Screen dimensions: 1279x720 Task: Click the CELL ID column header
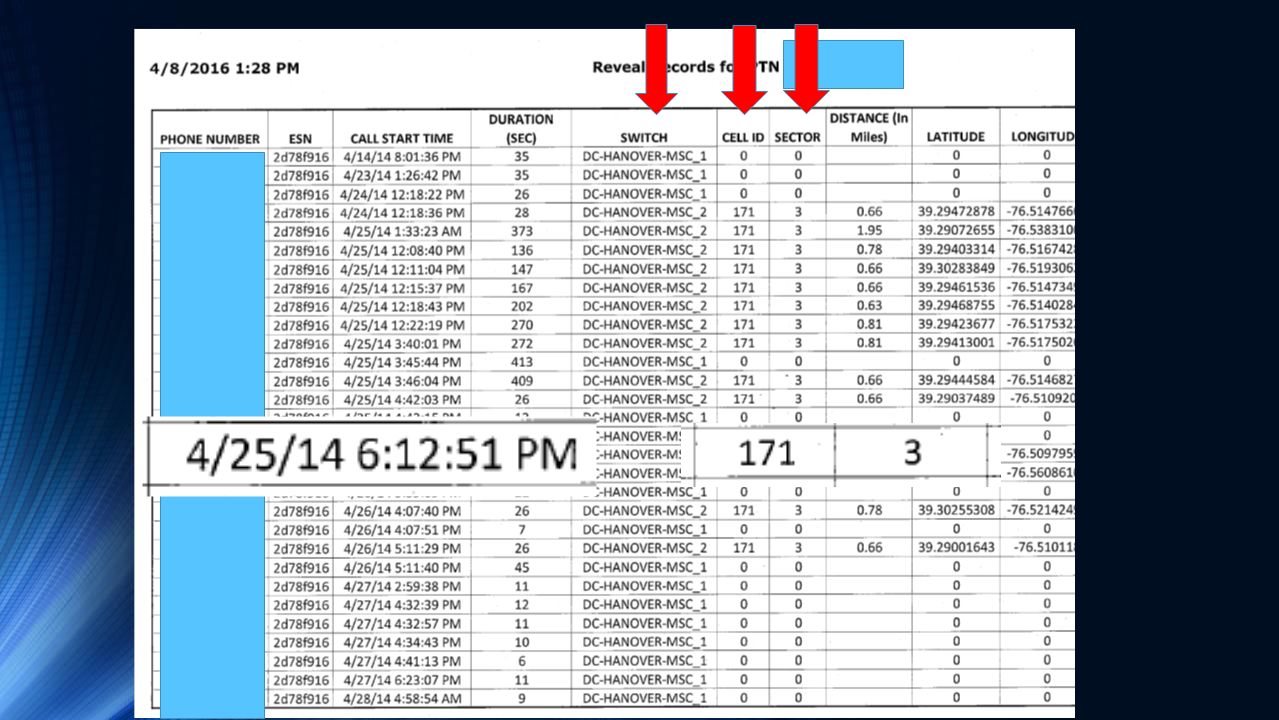743,138
